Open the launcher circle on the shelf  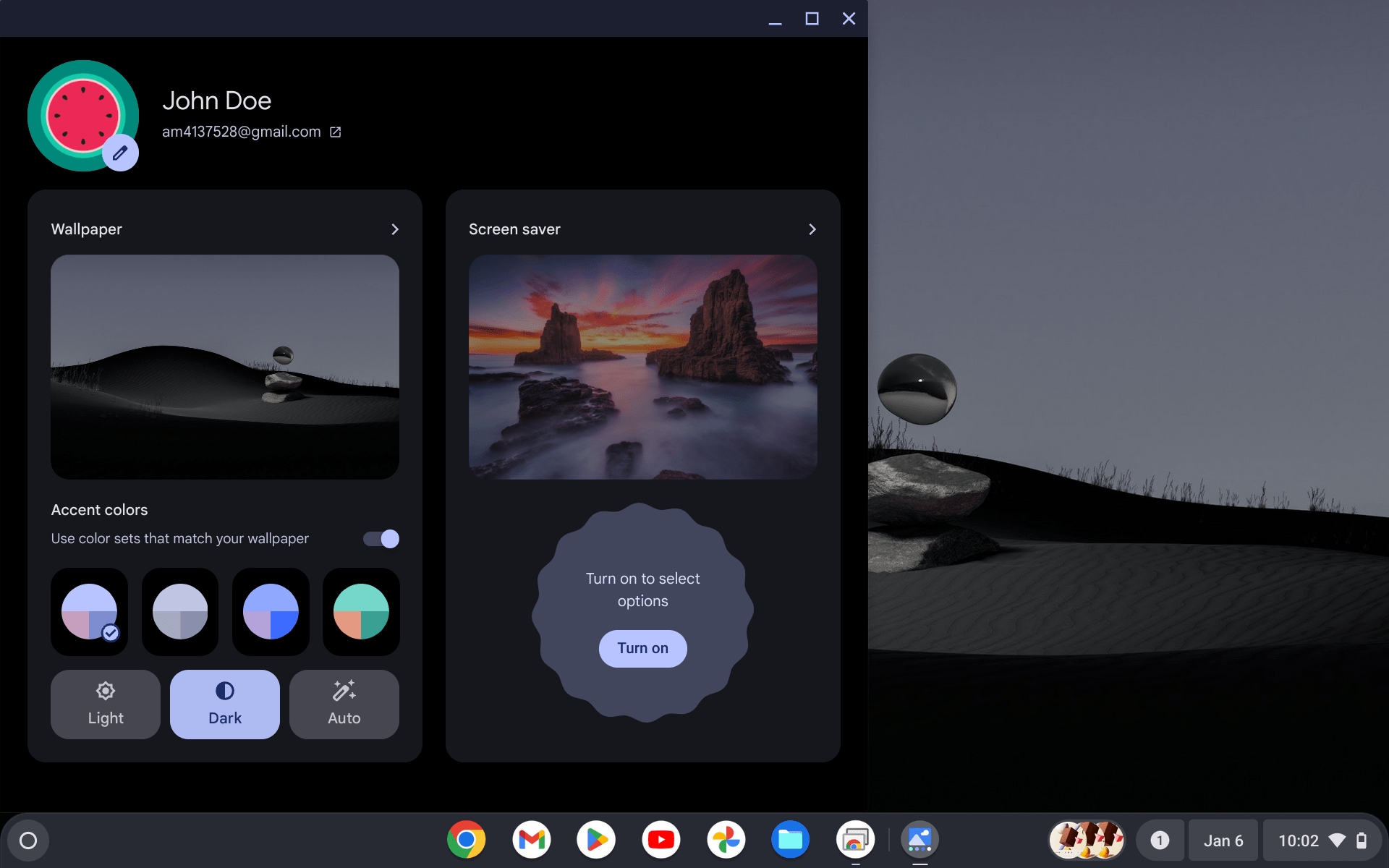coord(28,841)
